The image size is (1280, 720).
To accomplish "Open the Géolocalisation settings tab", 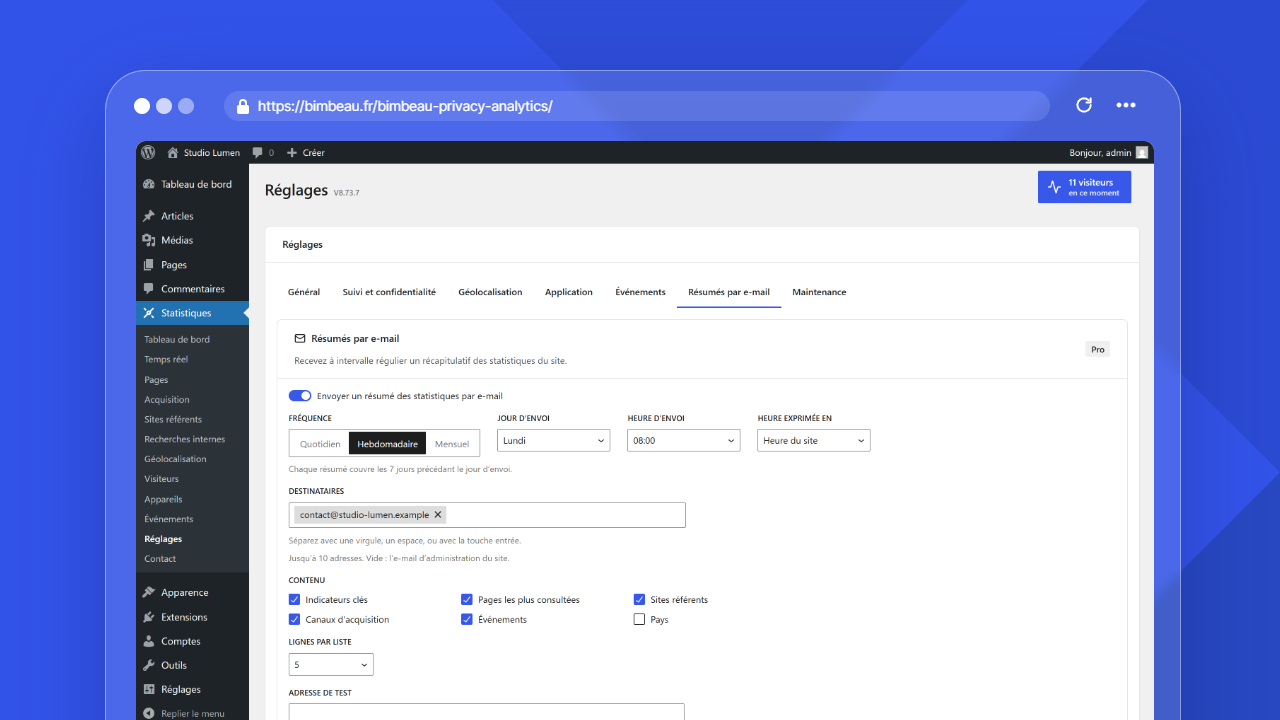I will point(490,292).
